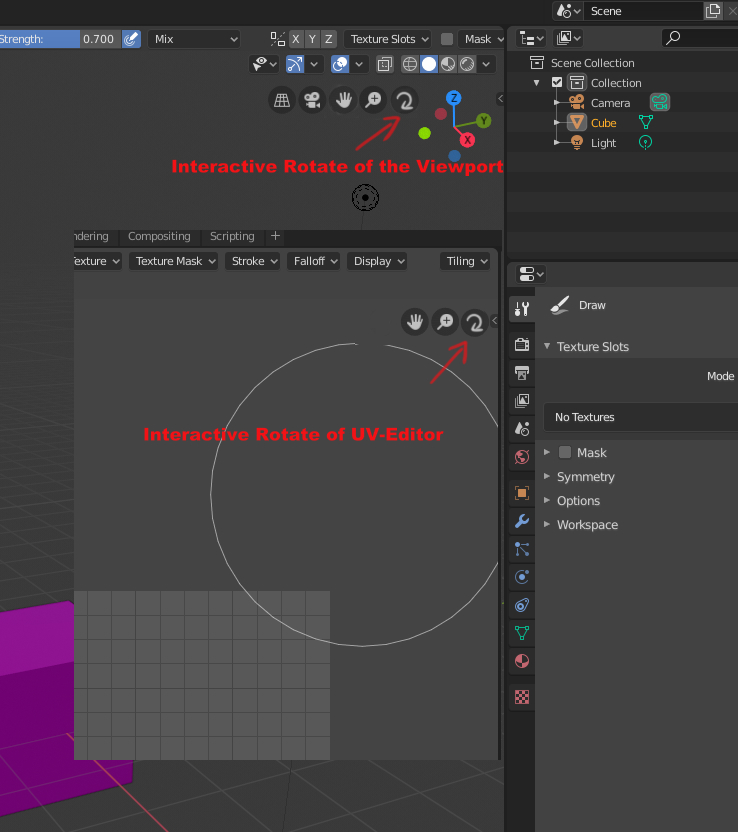Switch to the Compositing workspace tab
738x832 pixels.
click(x=159, y=236)
